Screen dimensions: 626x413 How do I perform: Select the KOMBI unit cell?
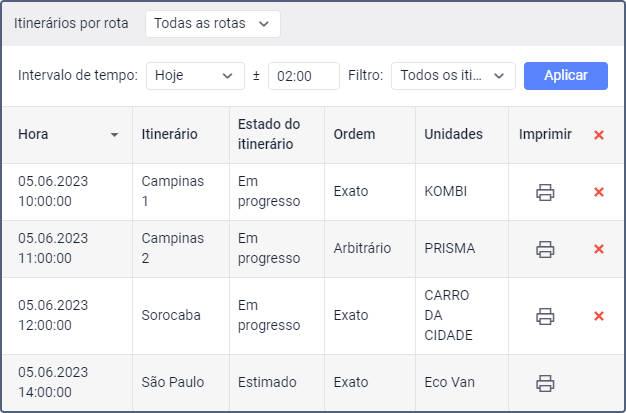point(447,192)
